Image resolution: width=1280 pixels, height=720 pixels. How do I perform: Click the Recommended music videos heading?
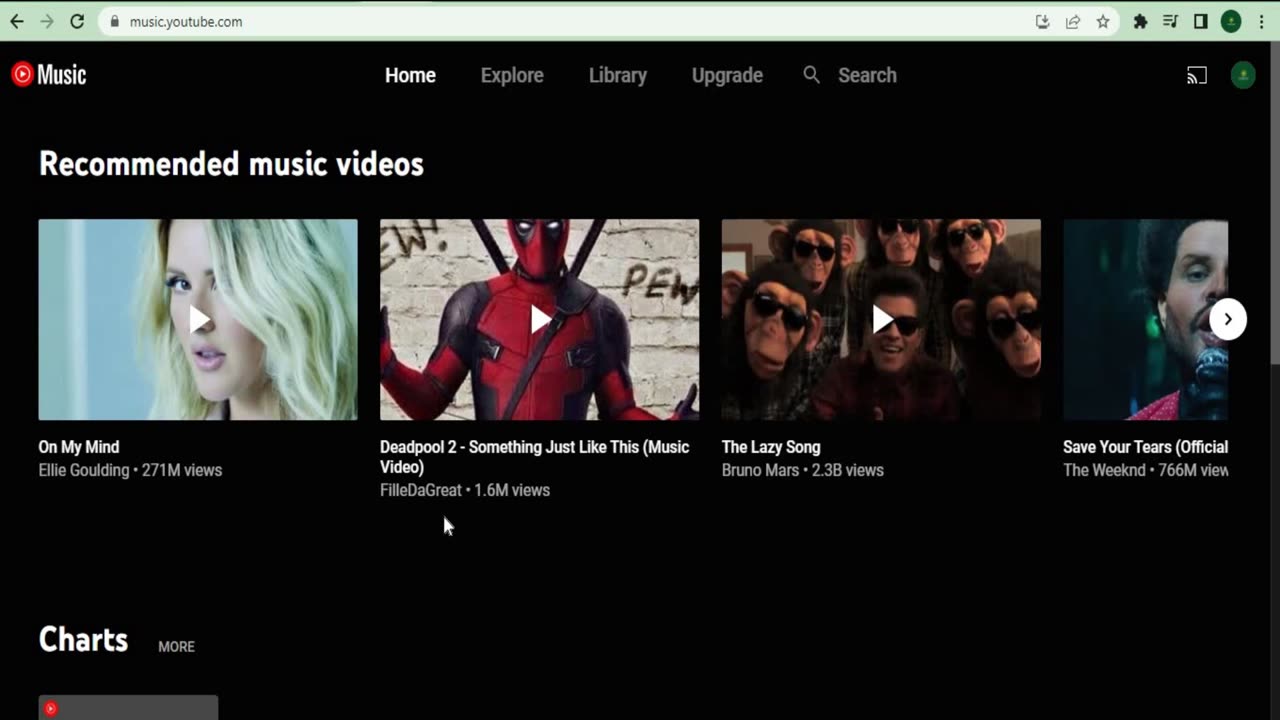(231, 164)
